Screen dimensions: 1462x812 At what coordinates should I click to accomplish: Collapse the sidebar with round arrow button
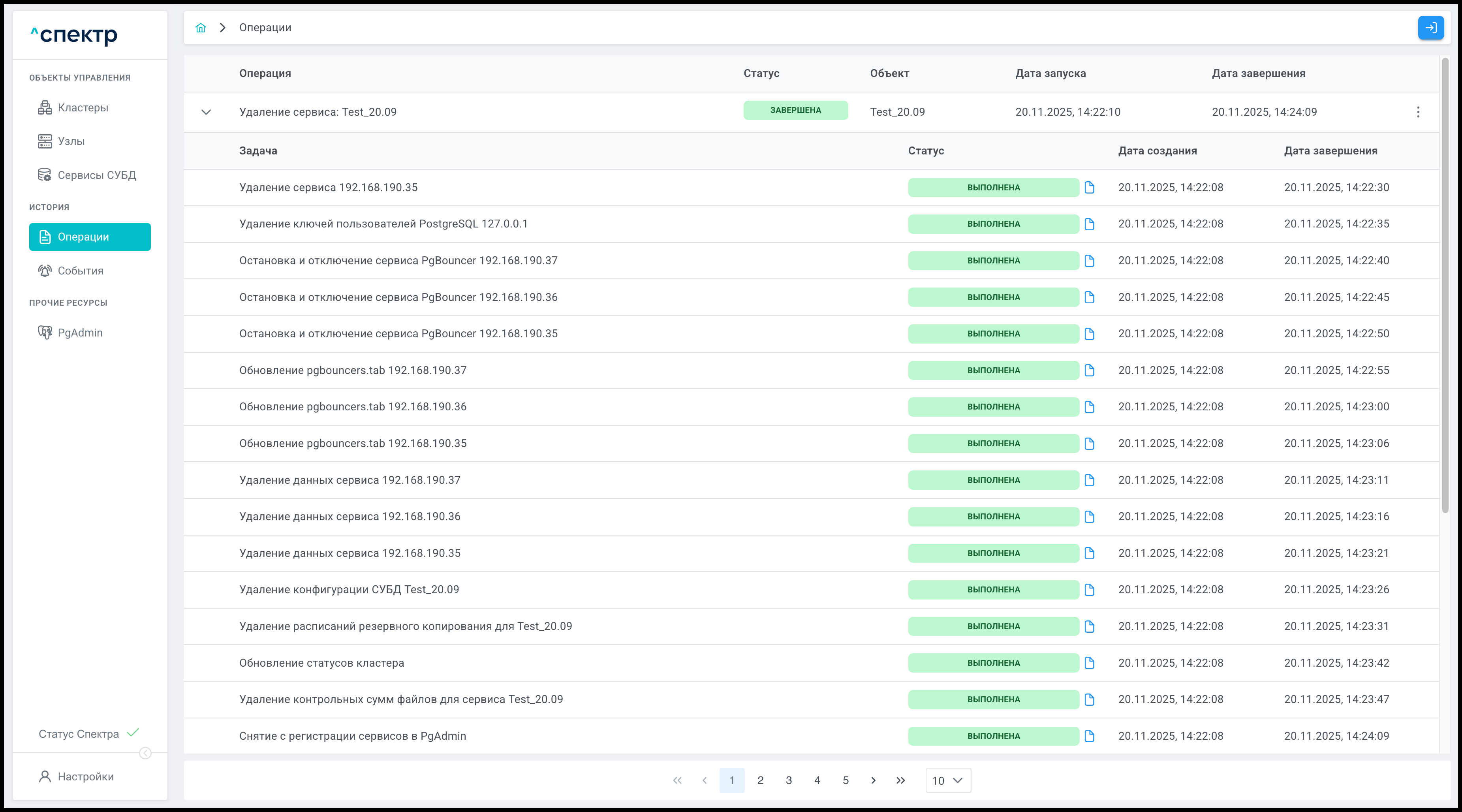pos(145,753)
